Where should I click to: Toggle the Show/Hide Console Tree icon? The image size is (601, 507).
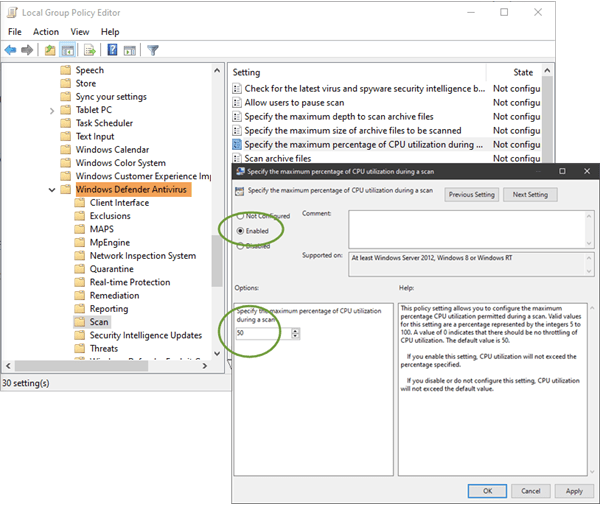(x=68, y=50)
